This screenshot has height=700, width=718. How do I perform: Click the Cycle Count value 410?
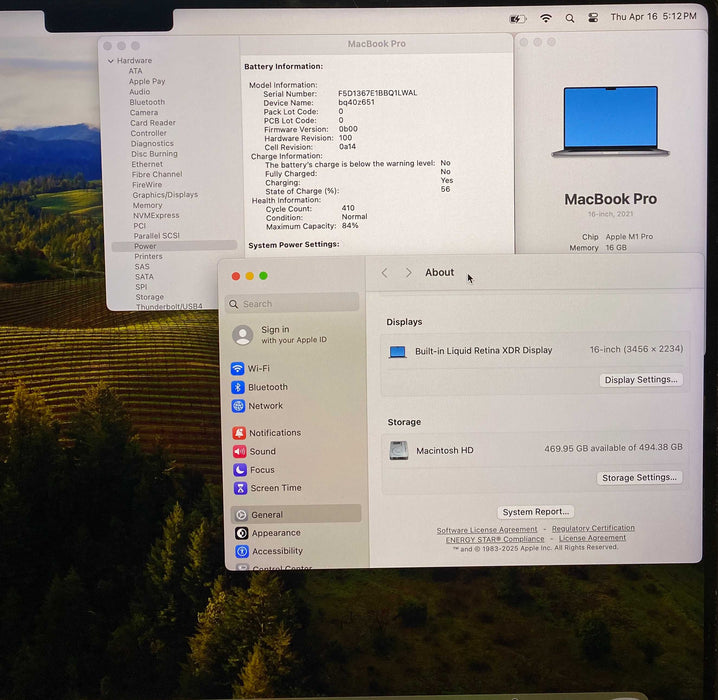348,208
